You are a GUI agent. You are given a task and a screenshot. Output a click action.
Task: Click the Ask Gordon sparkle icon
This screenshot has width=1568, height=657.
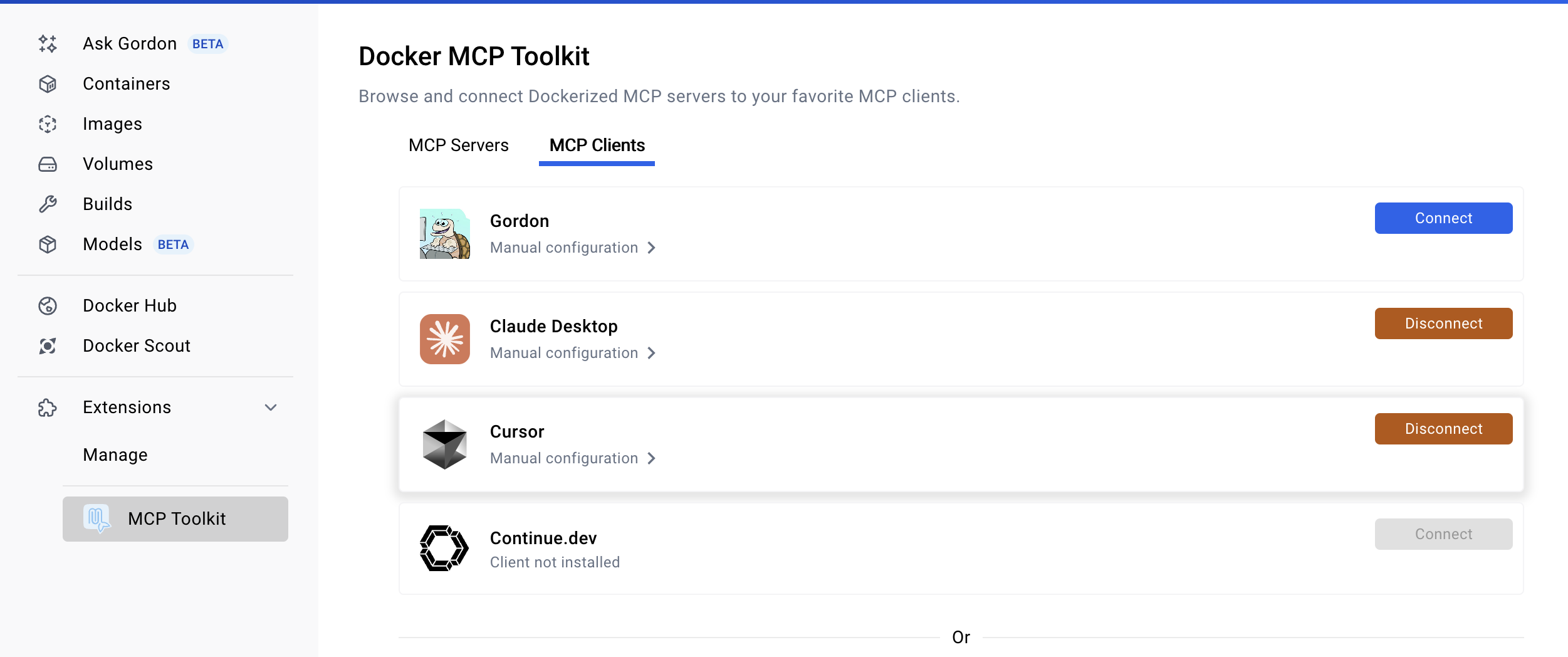48,43
